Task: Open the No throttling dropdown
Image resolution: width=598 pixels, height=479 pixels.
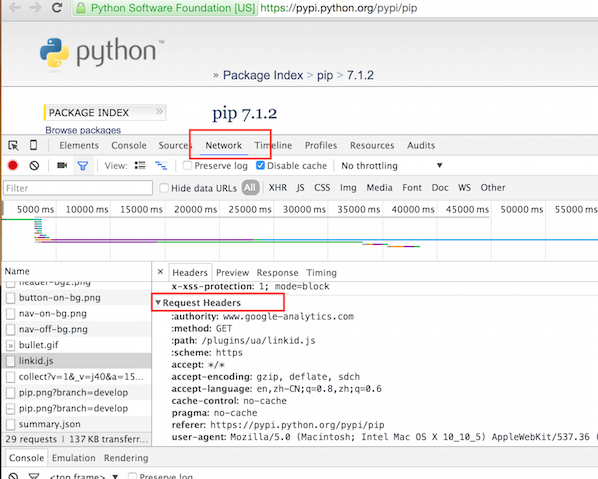Action: (x=391, y=166)
